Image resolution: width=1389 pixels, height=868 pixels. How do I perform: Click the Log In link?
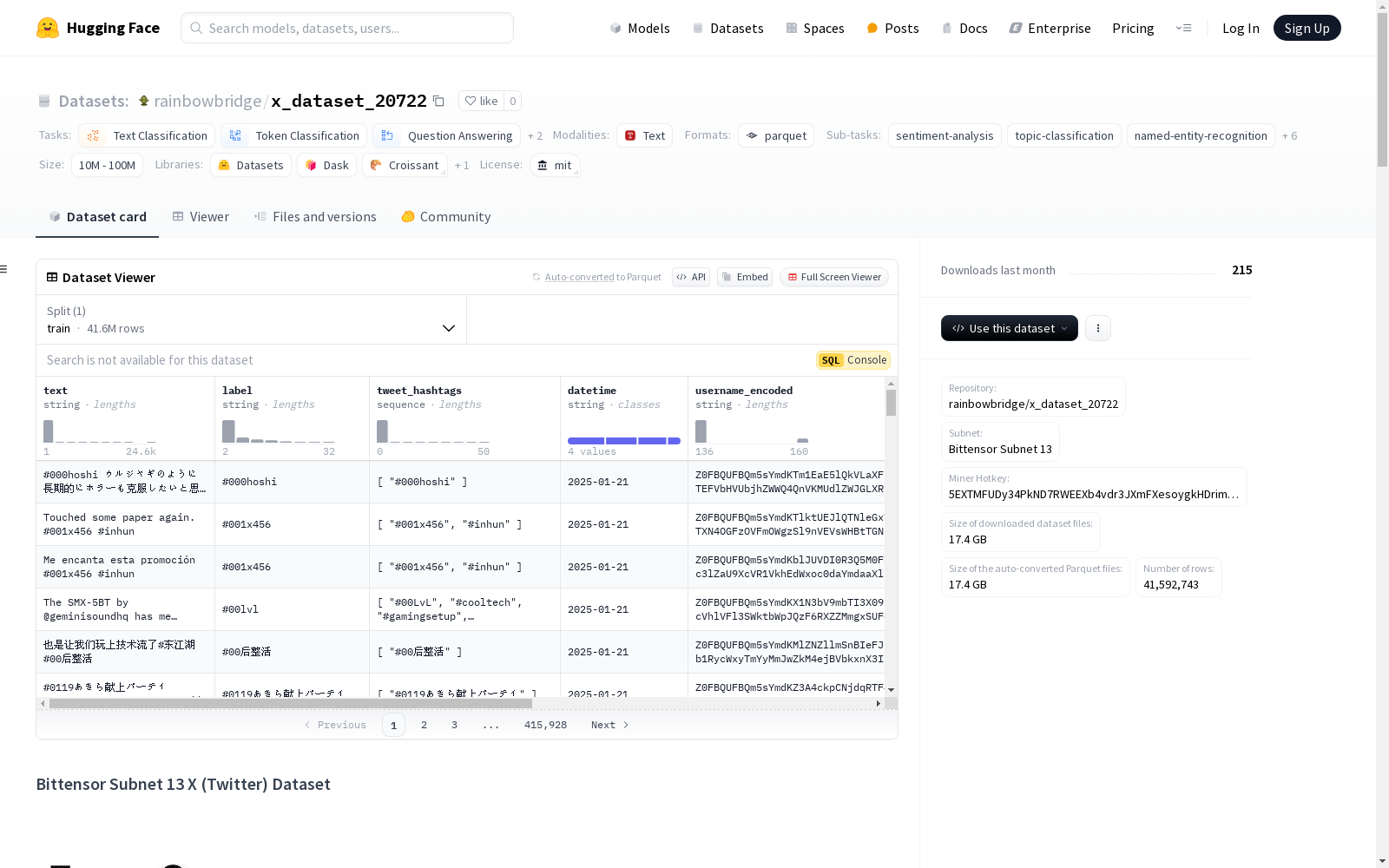coord(1241,28)
